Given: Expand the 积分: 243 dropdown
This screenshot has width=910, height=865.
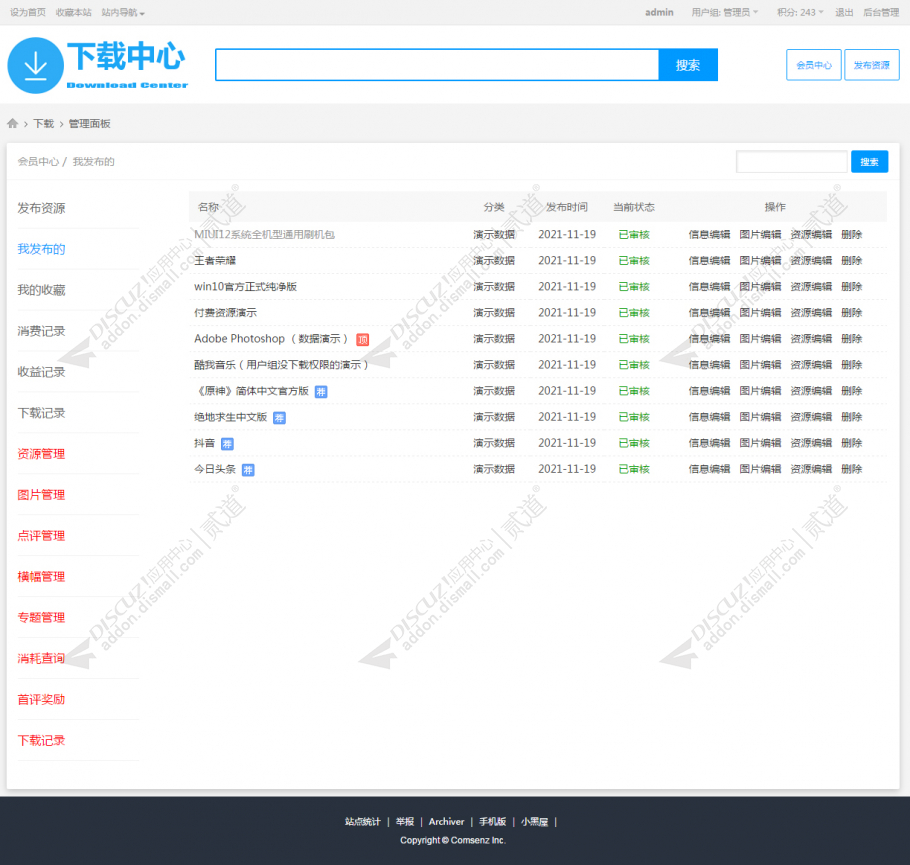Looking at the screenshot, I should pyautogui.click(x=800, y=12).
